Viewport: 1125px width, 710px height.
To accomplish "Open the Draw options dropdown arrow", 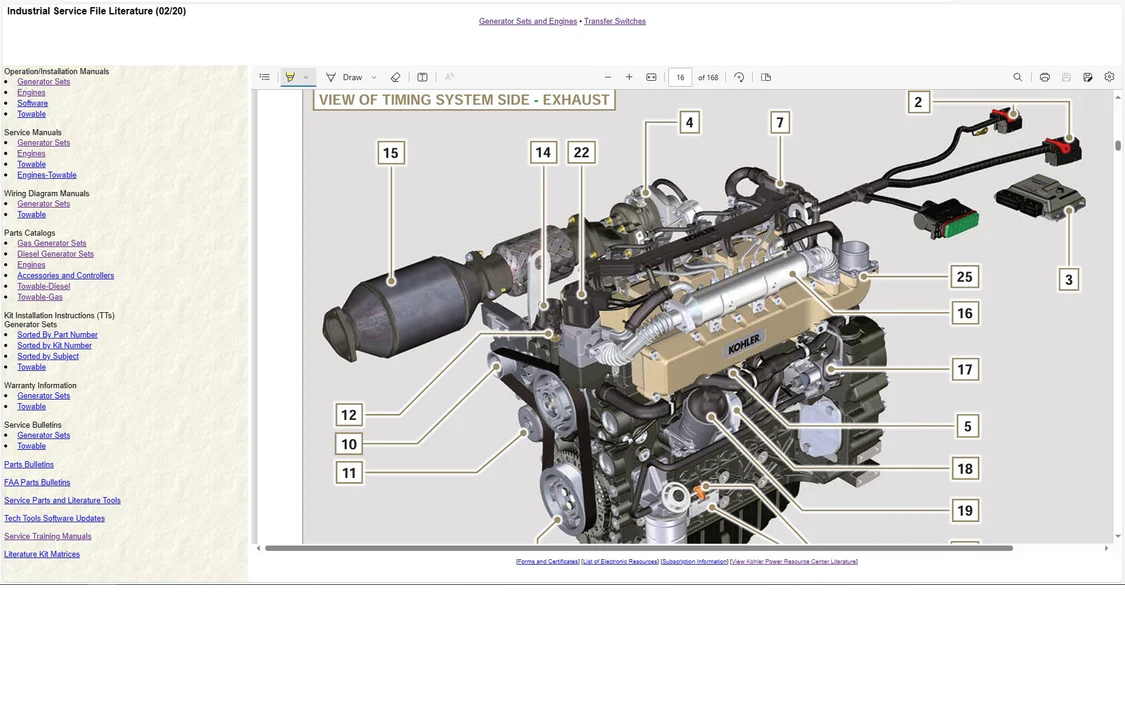I will coord(374,77).
